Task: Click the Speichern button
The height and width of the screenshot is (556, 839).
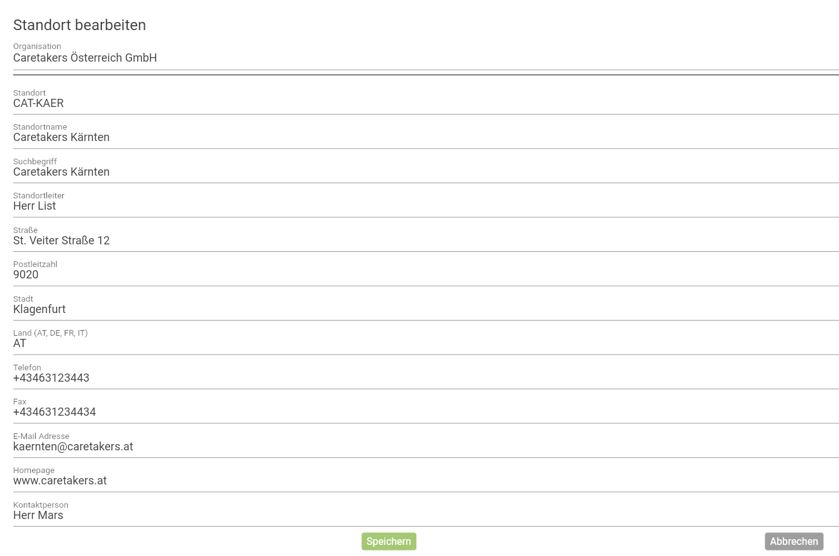Action: (x=388, y=541)
